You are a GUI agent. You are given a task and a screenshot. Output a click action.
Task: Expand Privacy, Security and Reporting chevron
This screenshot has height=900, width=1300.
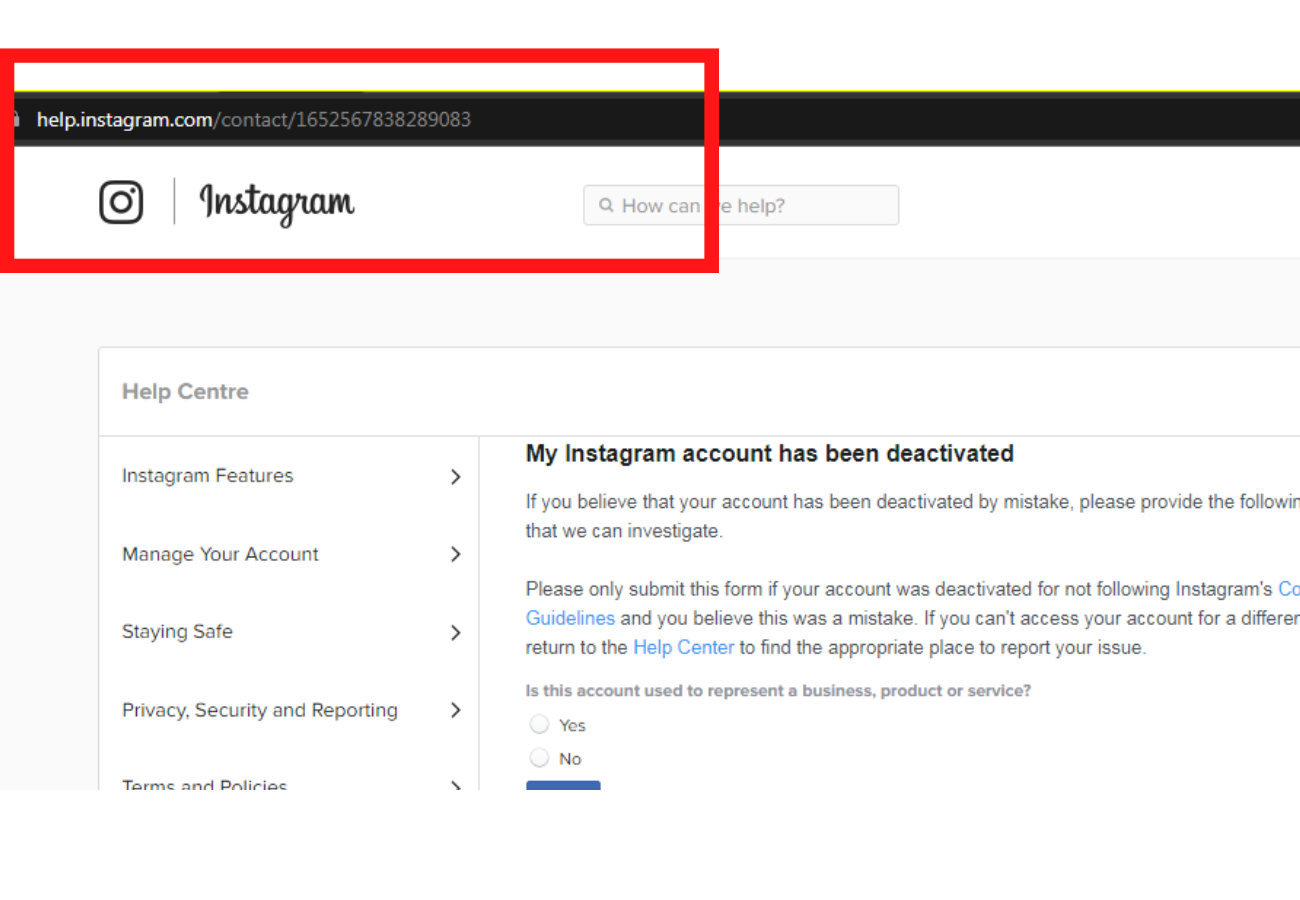click(x=456, y=710)
